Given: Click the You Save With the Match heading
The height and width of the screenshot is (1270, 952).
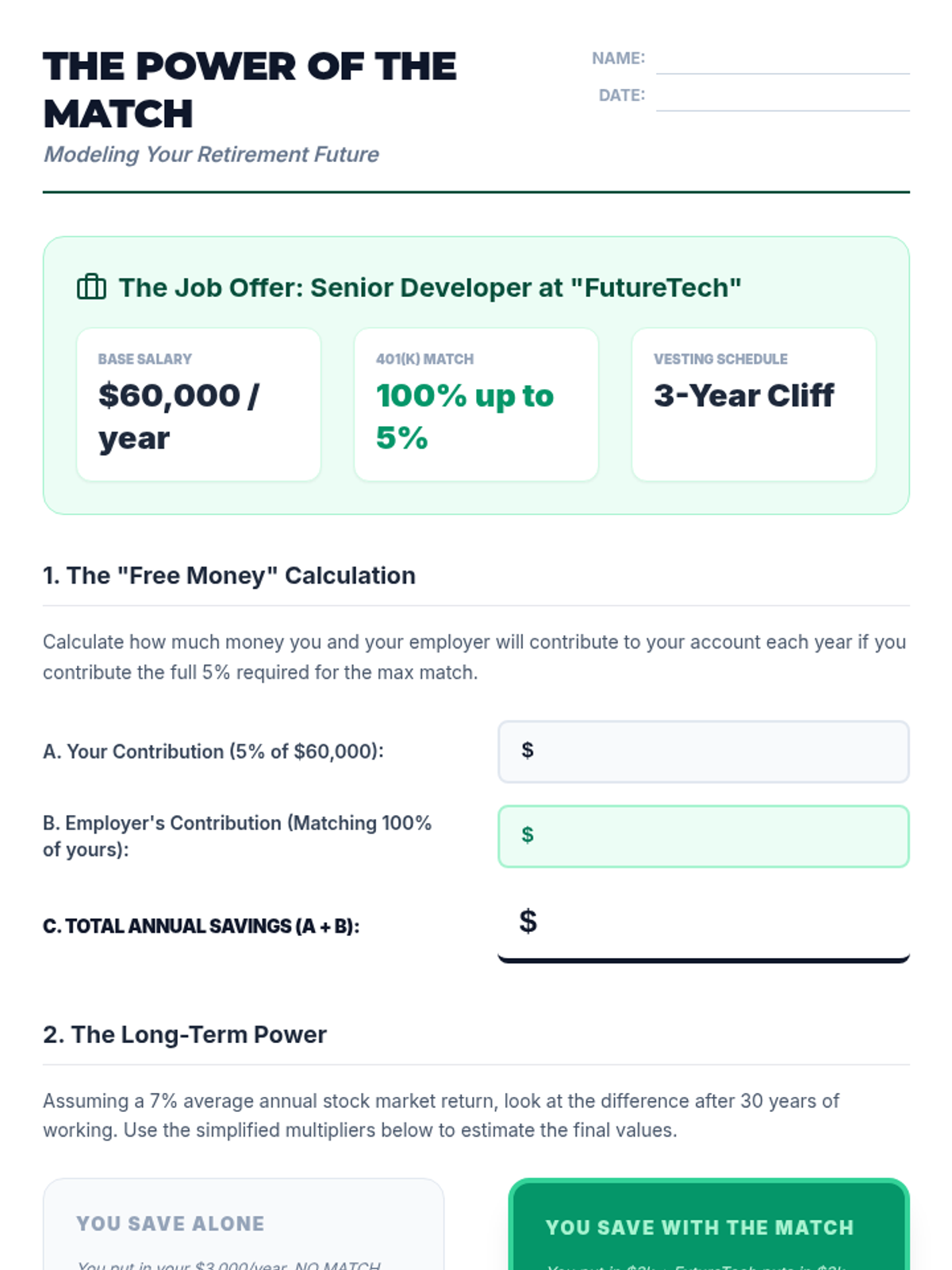Looking at the screenshot, I should click(x=700, y=1228).
